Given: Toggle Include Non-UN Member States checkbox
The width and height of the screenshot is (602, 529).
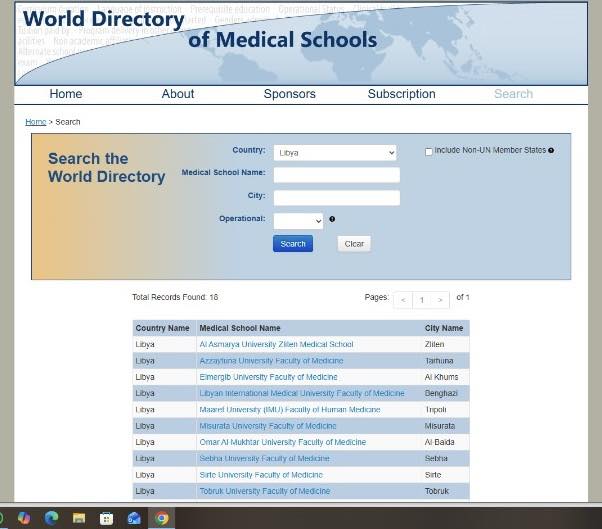Looking at the screenshot, I should pyautogui.click(x=429, y=152).
